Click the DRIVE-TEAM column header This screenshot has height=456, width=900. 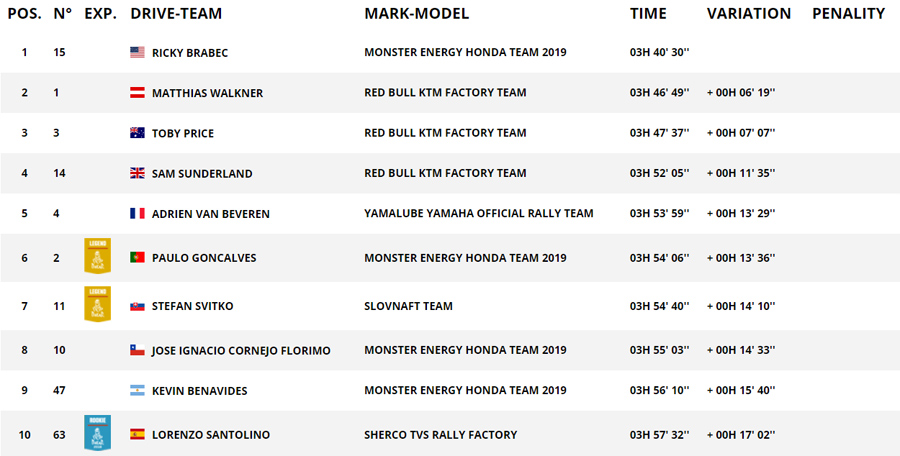tap(176, 14)
